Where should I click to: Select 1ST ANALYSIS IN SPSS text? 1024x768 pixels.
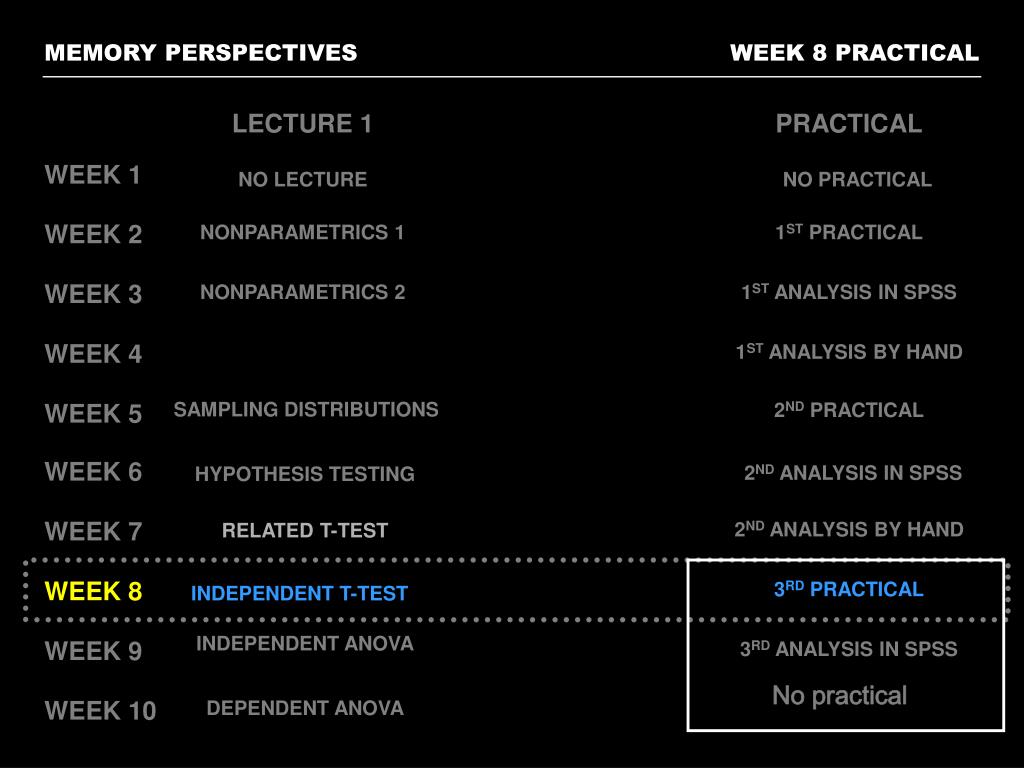848,291
